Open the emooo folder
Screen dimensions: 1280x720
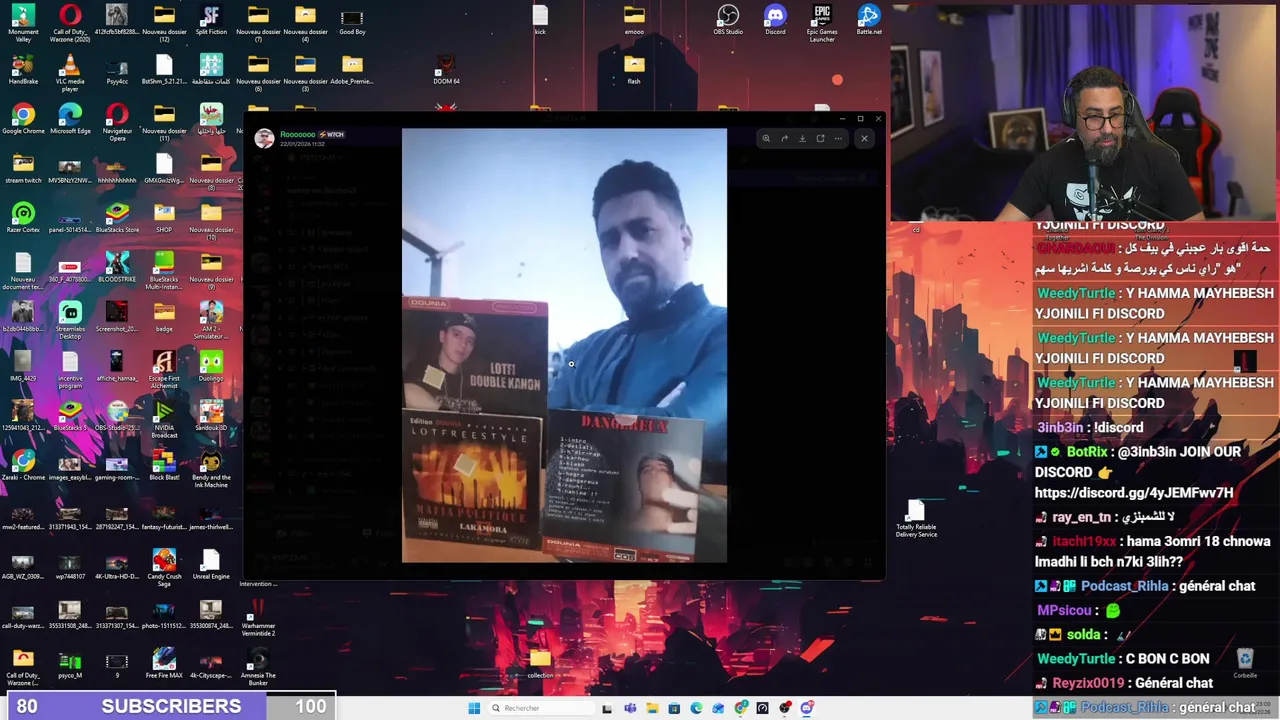[x=634, y=20]
